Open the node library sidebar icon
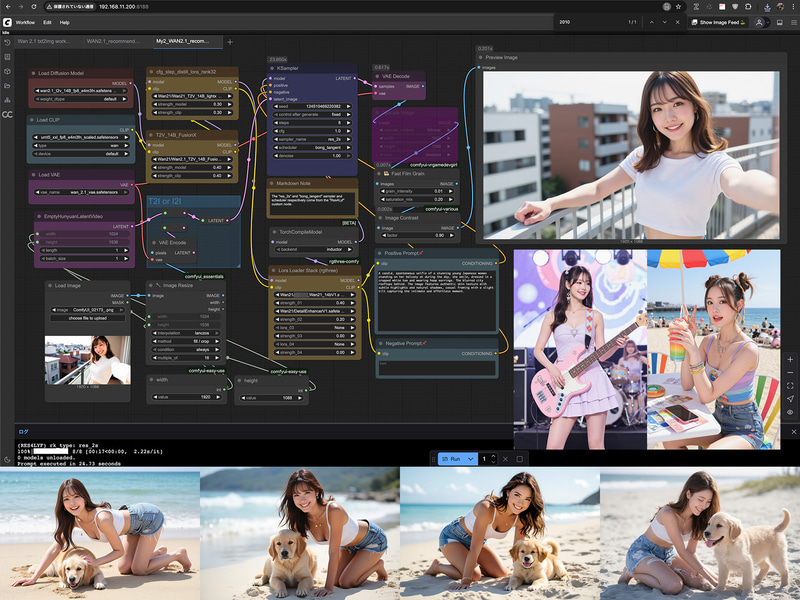 (x=7, y=57)
